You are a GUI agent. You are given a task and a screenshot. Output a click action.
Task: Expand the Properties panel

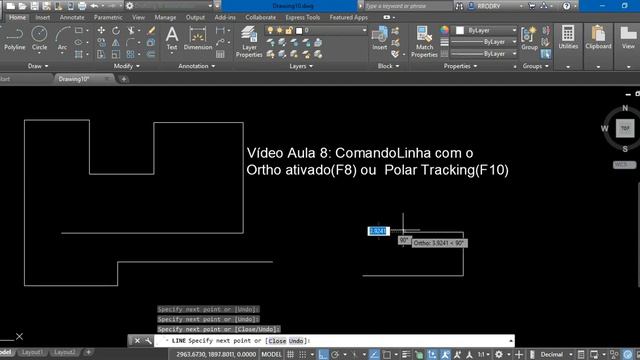point(460,66)
